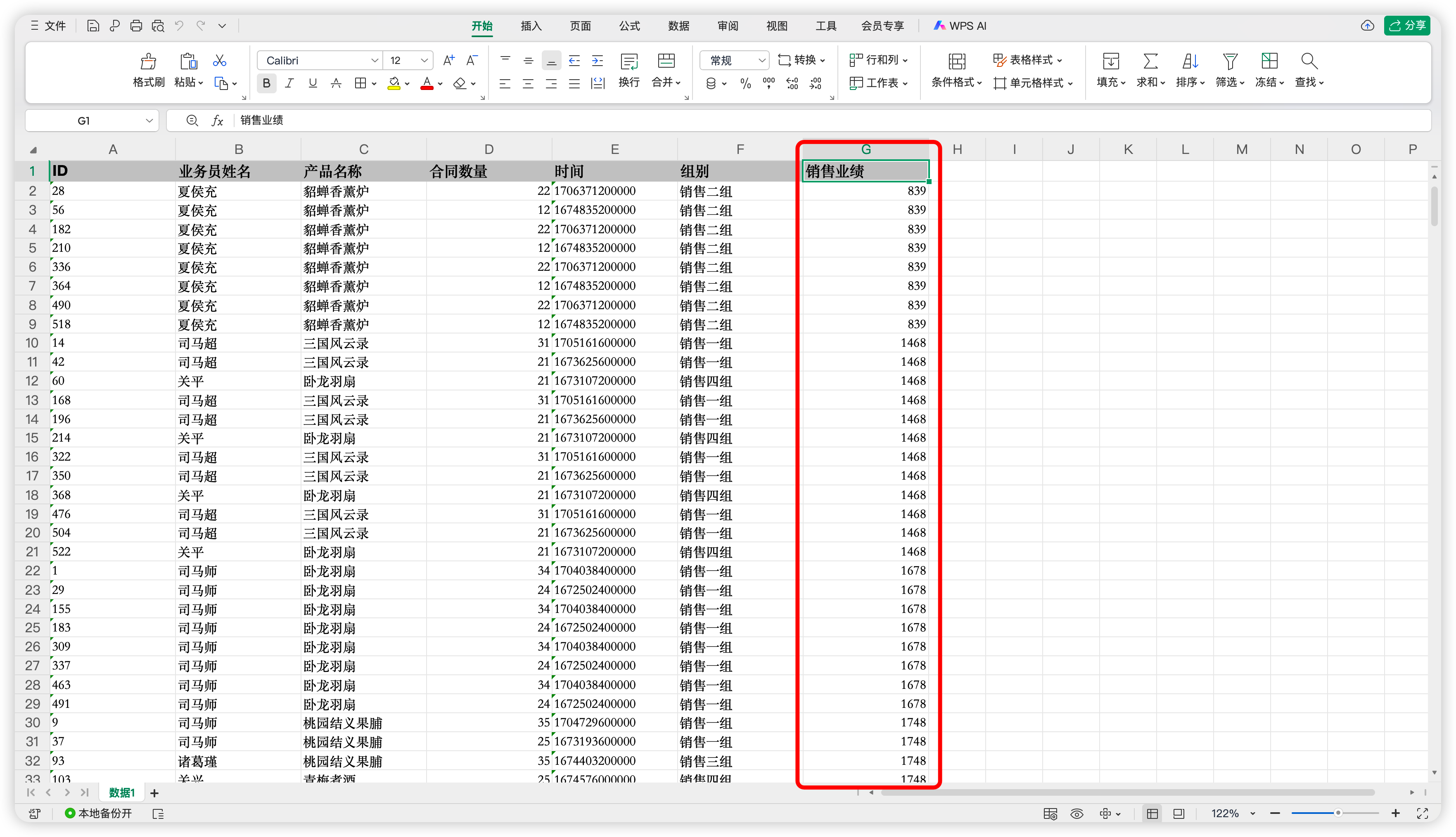Click the Find magnifier icon

[1309, 61]
